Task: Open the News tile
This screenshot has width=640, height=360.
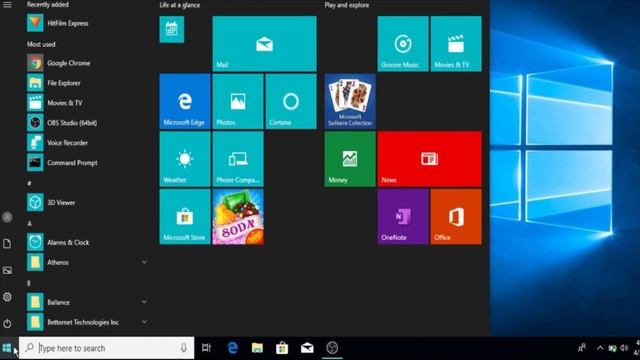Action: click(429, 159)
